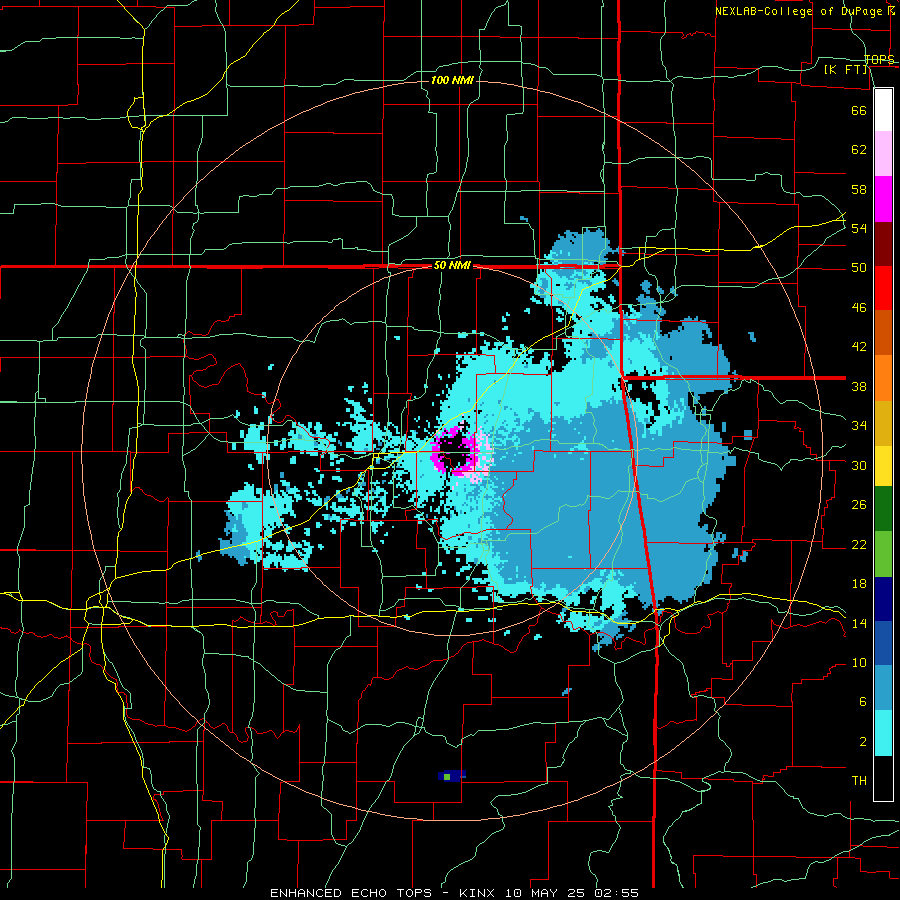Click the "18" legend value
This screenshot has width=900, height=900.
click(859, 584)
